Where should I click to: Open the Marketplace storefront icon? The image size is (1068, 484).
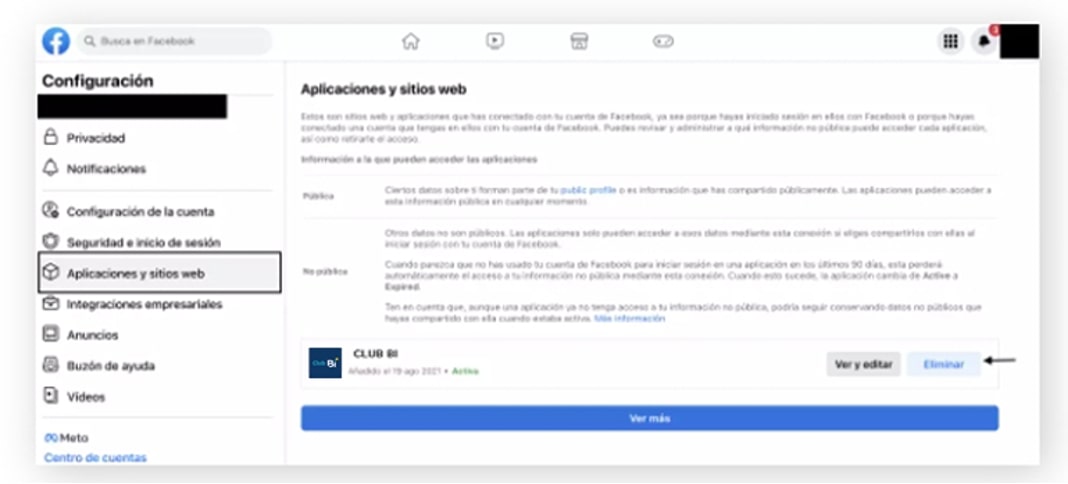(578, 41)
